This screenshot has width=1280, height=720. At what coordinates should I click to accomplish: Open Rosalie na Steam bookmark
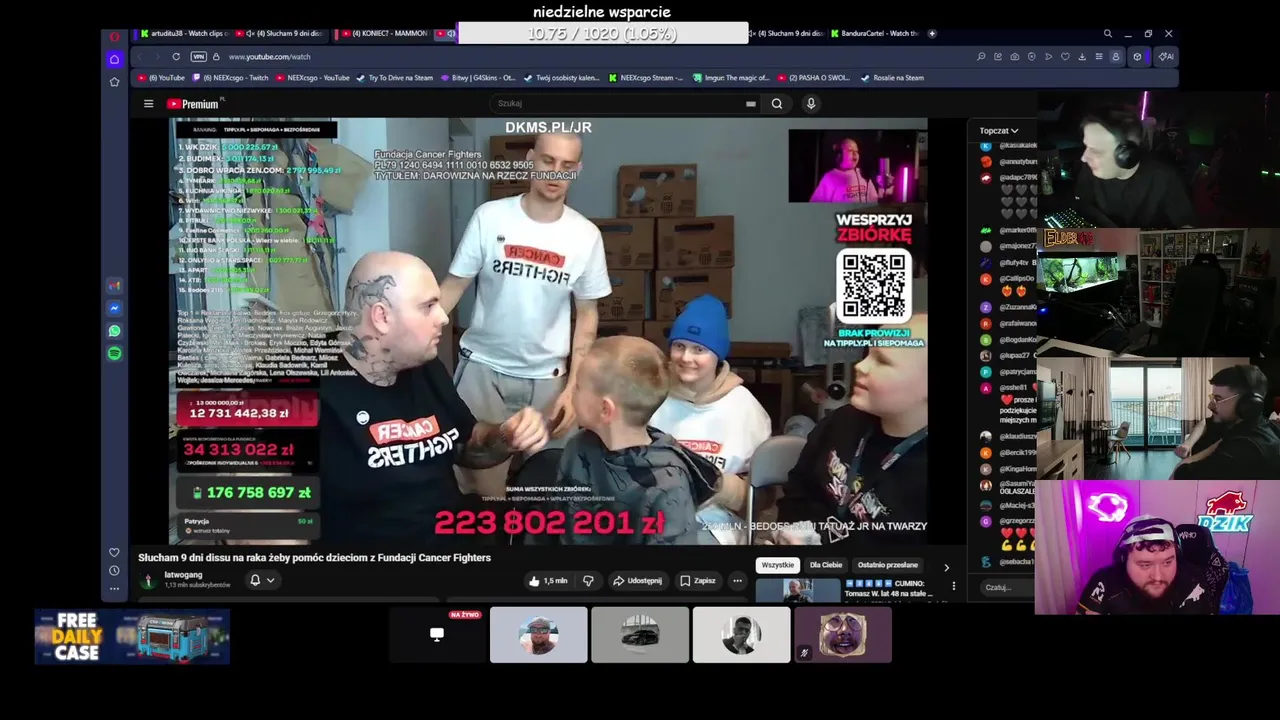coord(893,78)
